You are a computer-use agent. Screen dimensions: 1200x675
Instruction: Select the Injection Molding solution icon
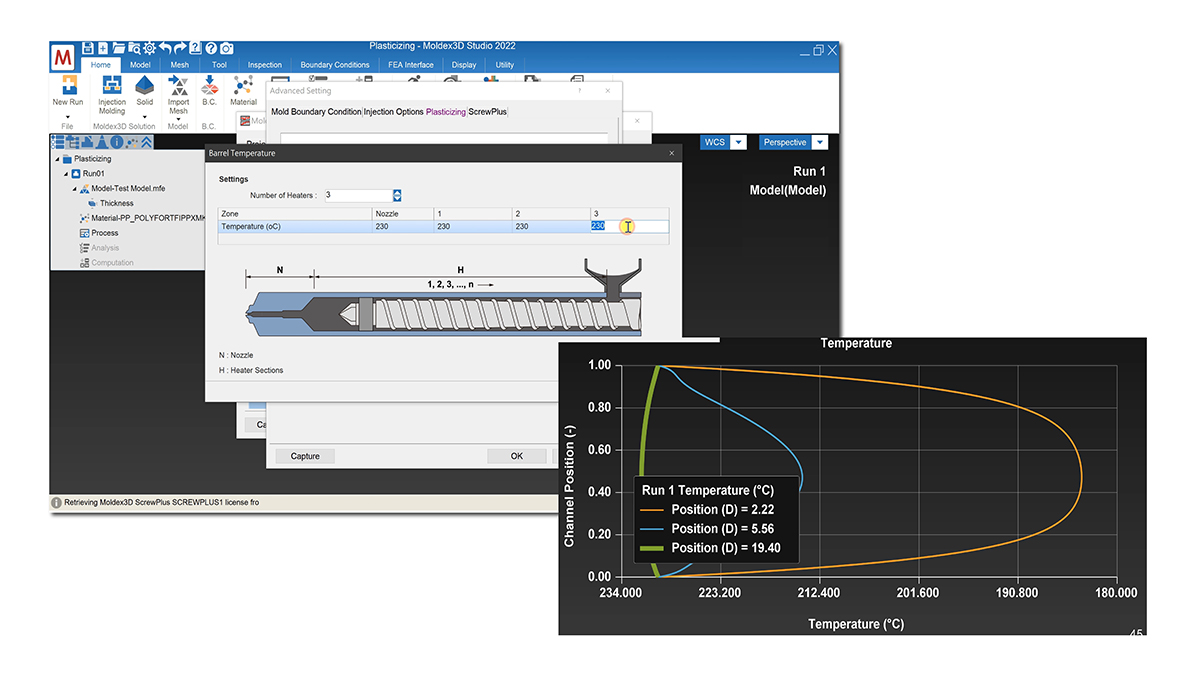click(112, 86)
